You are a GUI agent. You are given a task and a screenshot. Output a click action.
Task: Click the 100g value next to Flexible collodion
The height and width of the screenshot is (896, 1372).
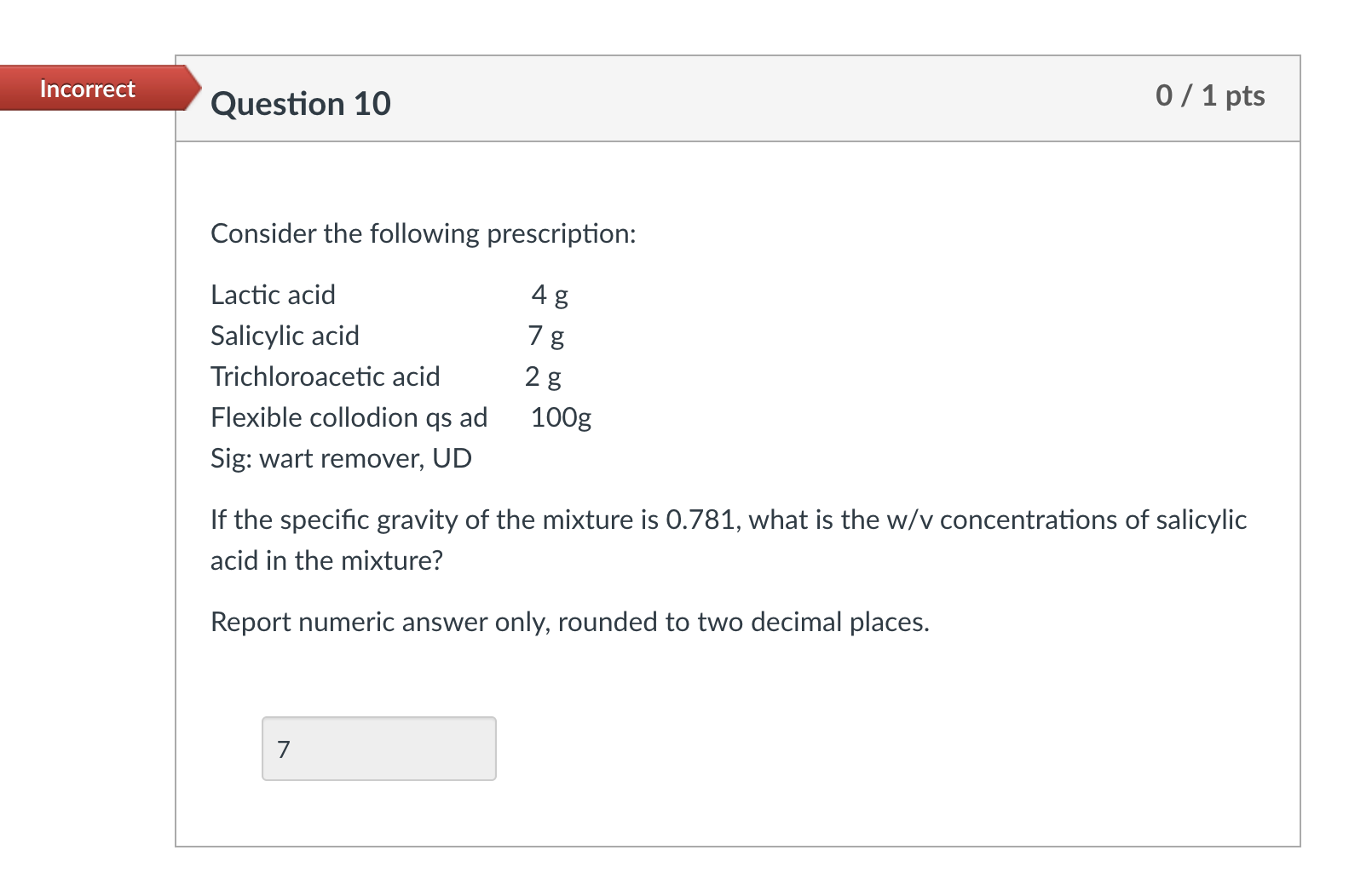click(x=561, y=417)
